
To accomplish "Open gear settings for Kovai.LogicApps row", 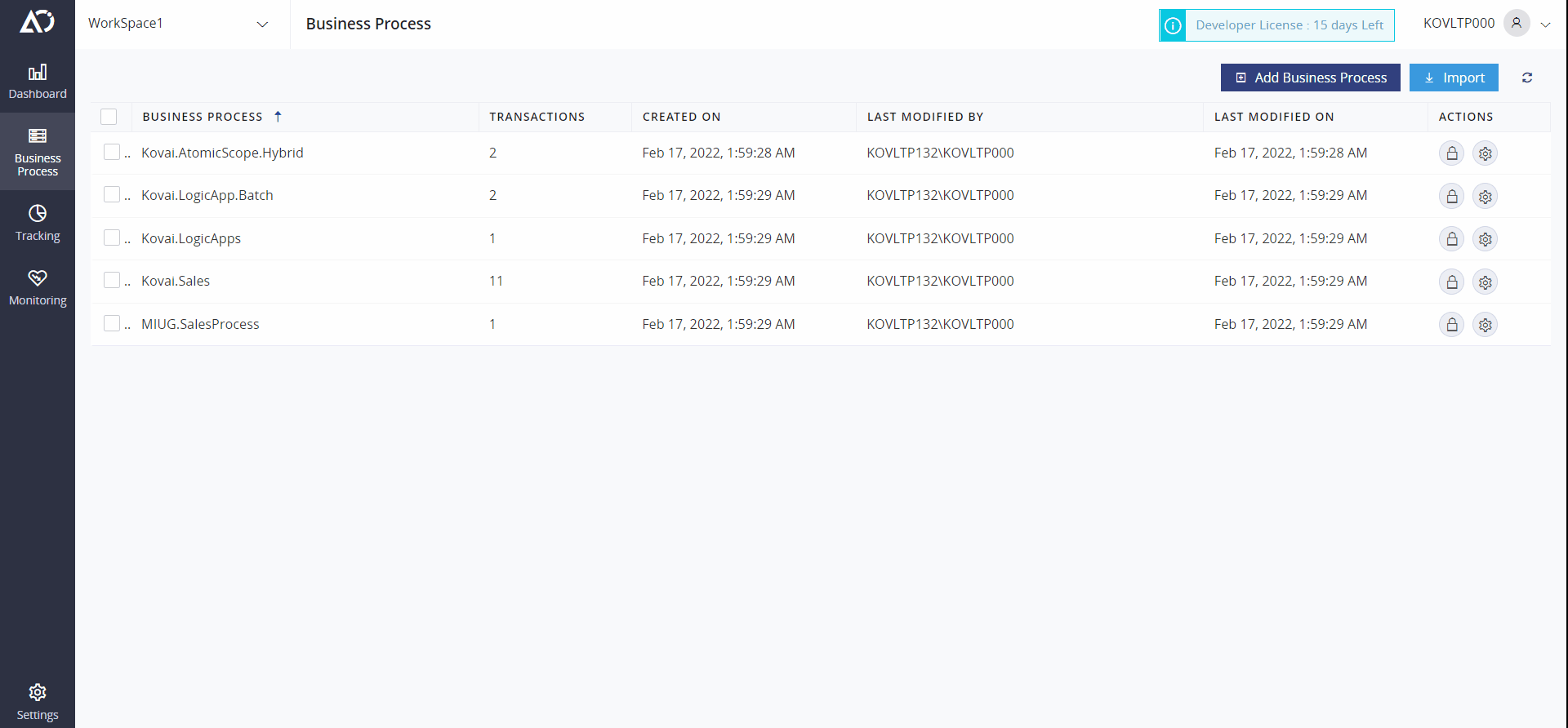I will coord(1485,239).
